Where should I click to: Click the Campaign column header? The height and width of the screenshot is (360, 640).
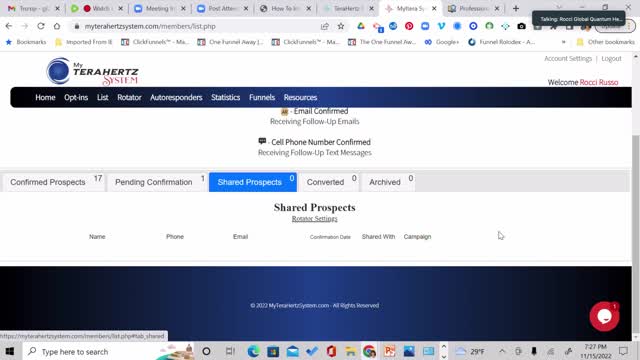[417, 237]
